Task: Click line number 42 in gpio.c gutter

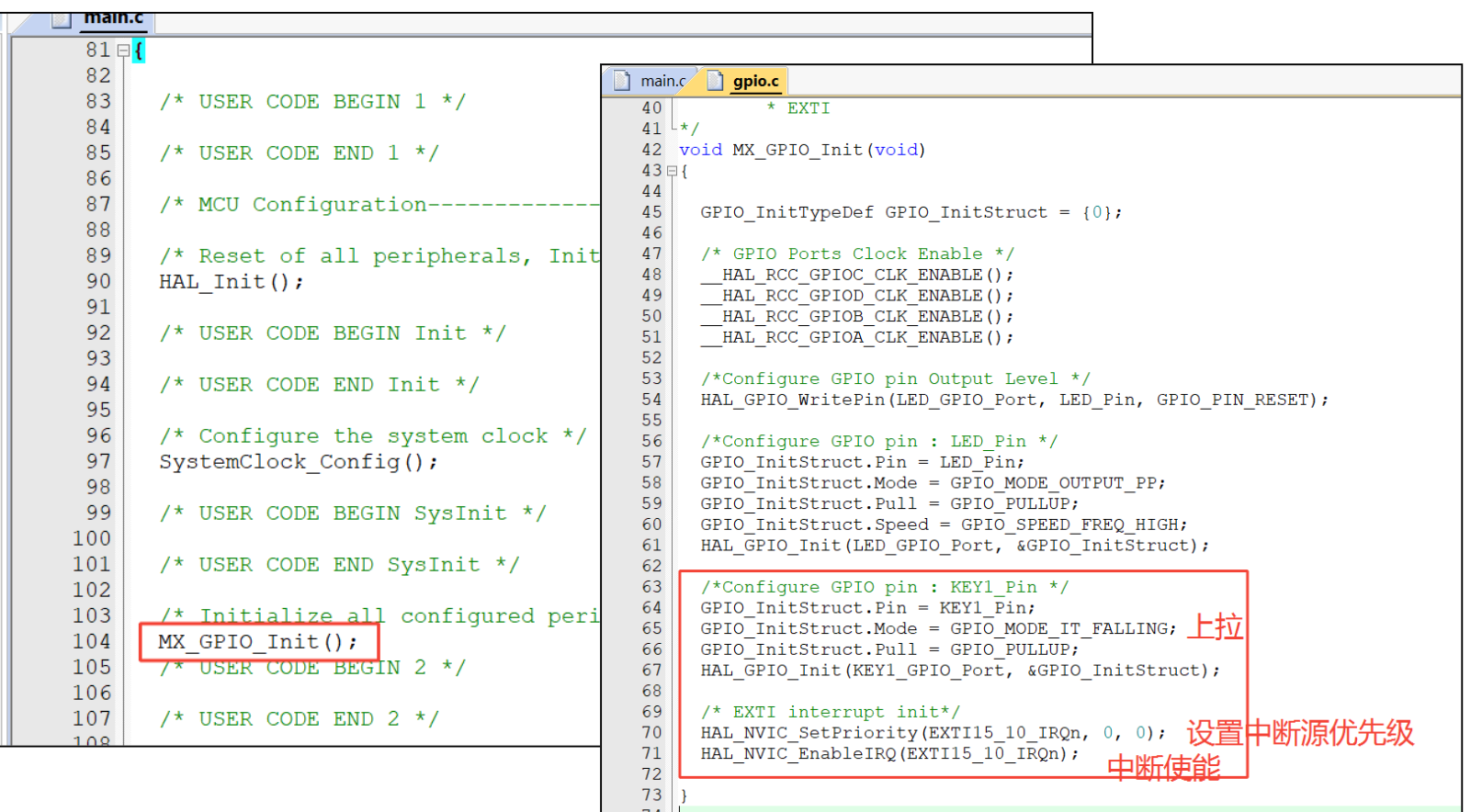Action: pyautogui.click(x=651, y=150)
